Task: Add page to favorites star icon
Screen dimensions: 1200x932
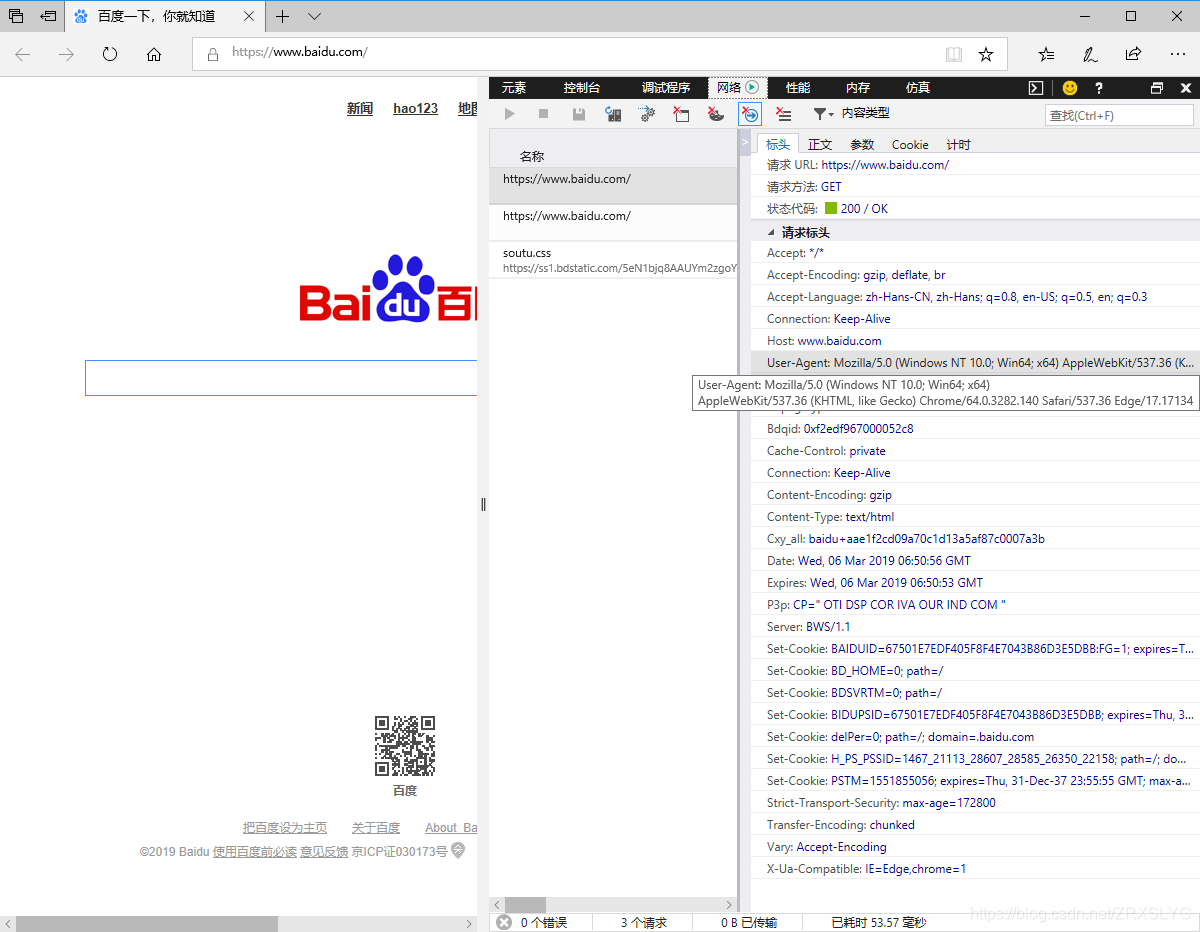Action: coord(986,54)
